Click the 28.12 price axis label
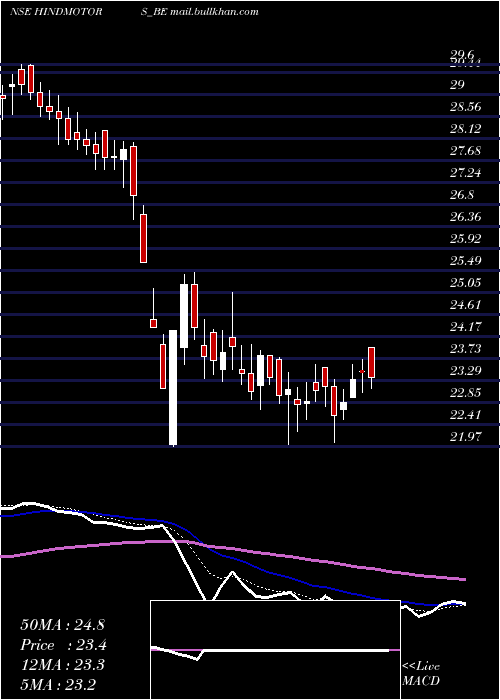 [x=466, y=129]
